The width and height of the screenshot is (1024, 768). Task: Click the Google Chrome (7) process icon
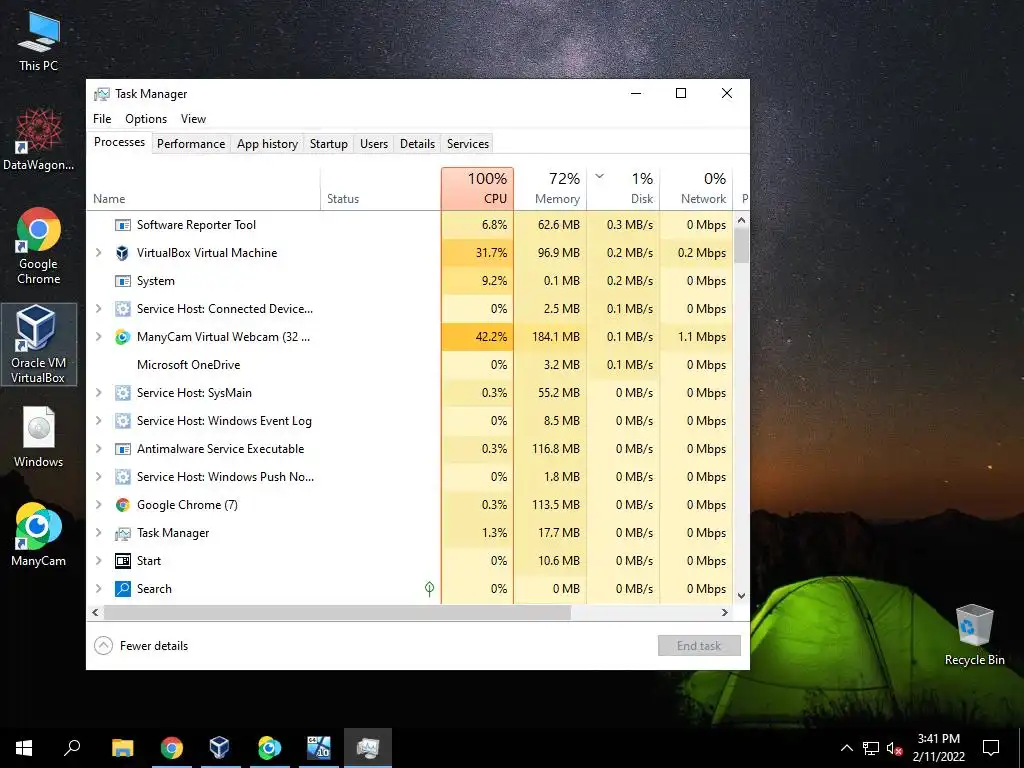[x=122, y=505]
